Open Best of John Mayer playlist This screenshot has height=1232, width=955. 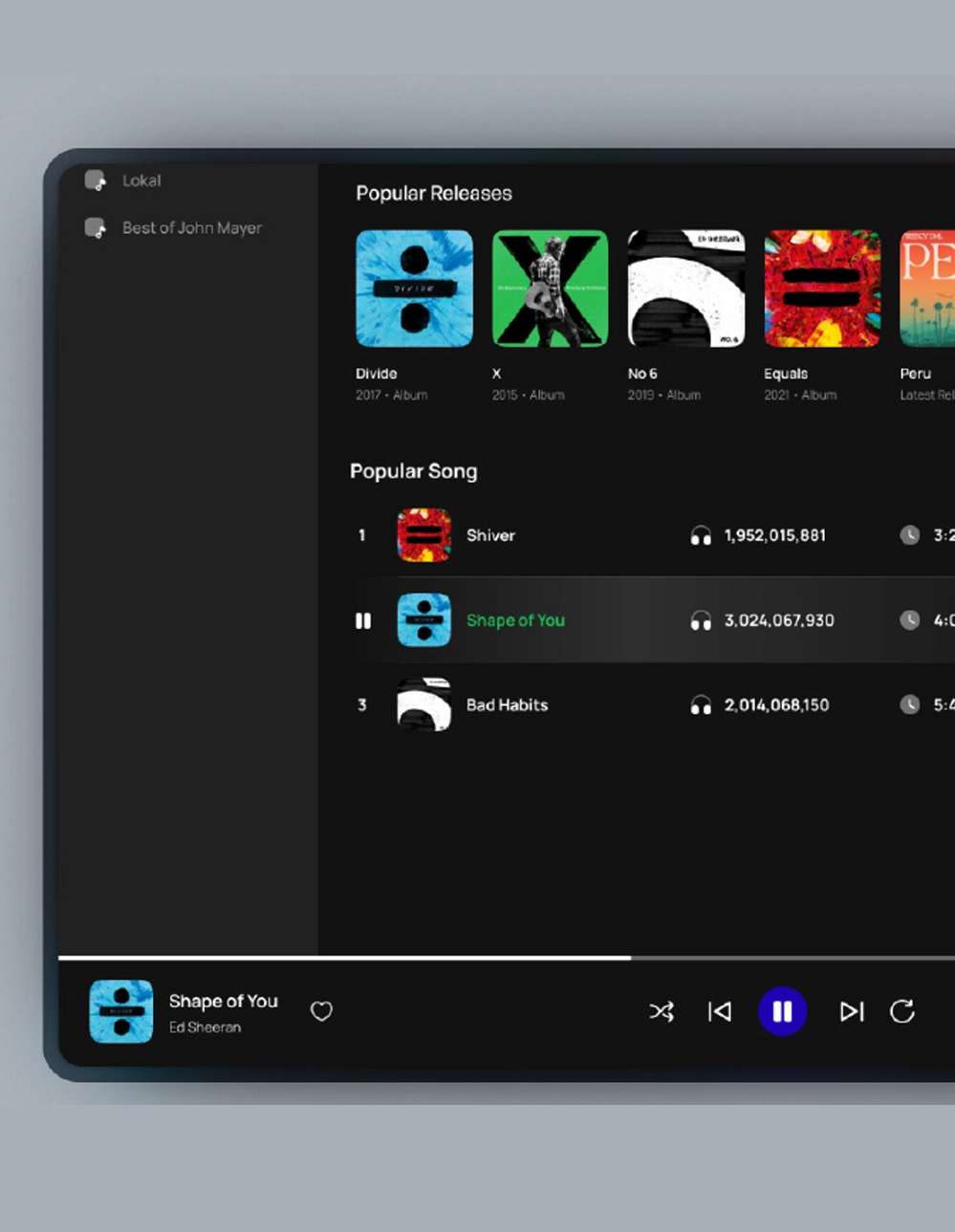[191, 228]
